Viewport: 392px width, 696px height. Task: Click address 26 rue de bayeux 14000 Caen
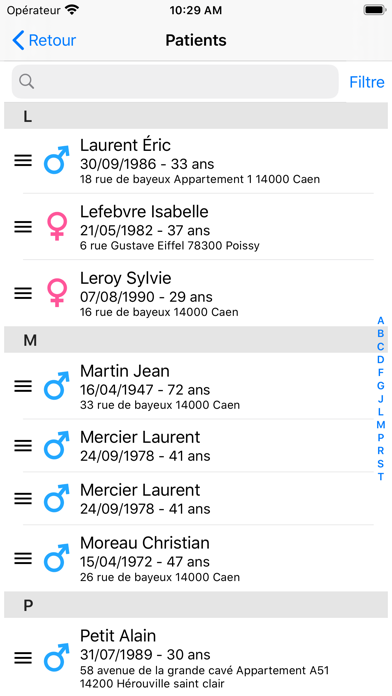(x=160, y=577)
